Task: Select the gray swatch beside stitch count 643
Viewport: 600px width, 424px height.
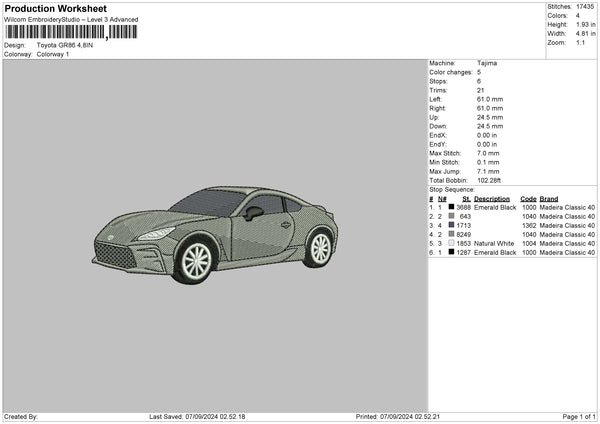Action: point(452,216)
